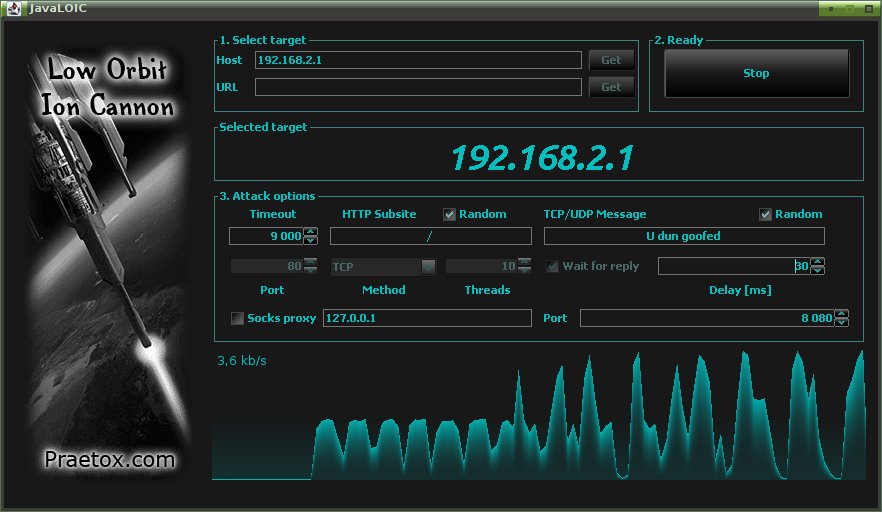Decrease the Timeout value with down arrow
This screenshot has height=512, width=882.
[x=310, y=240]
